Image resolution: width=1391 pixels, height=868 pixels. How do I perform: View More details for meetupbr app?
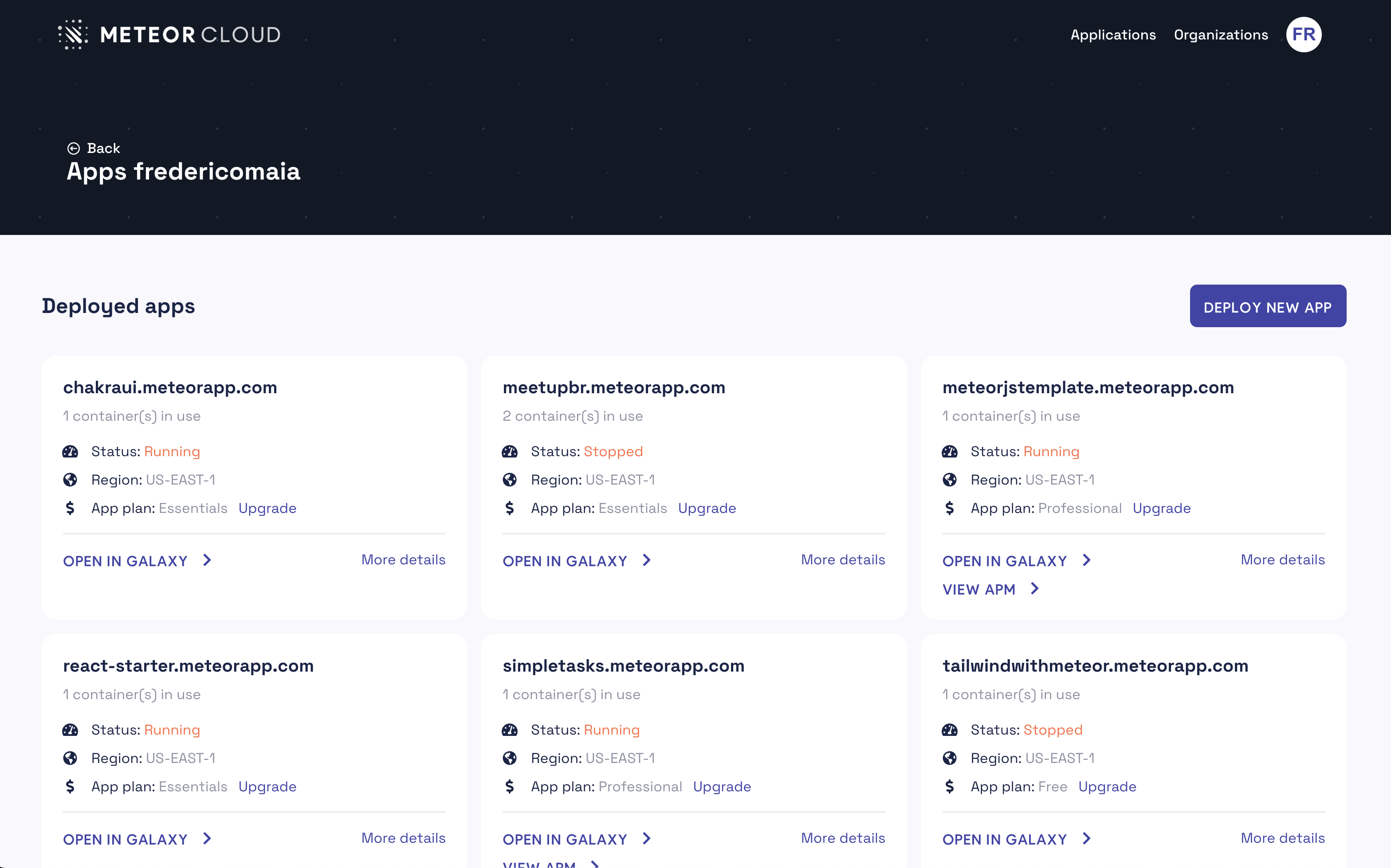(x=843, y=560)
